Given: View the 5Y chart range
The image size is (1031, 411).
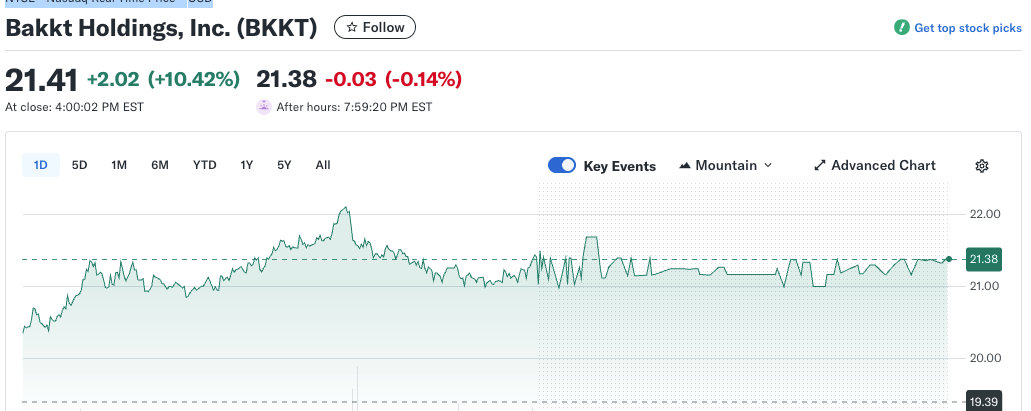Looking at the screenshot, I should coord(284,165).
